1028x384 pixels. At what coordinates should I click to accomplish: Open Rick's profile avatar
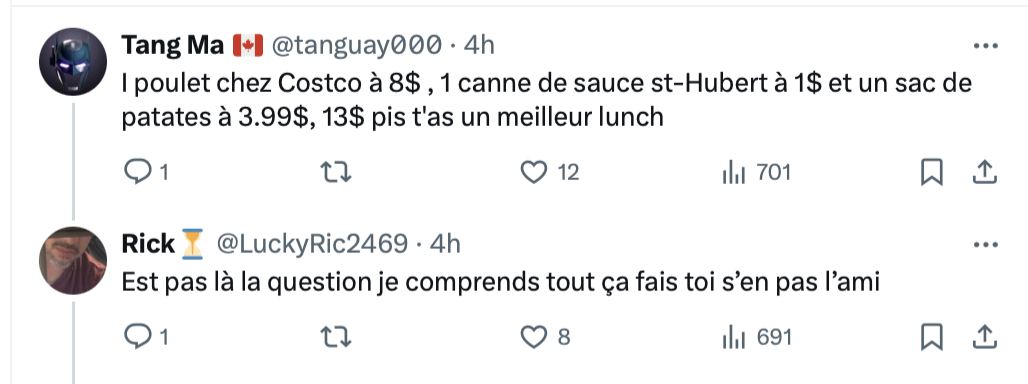click(x=73, y=260)
